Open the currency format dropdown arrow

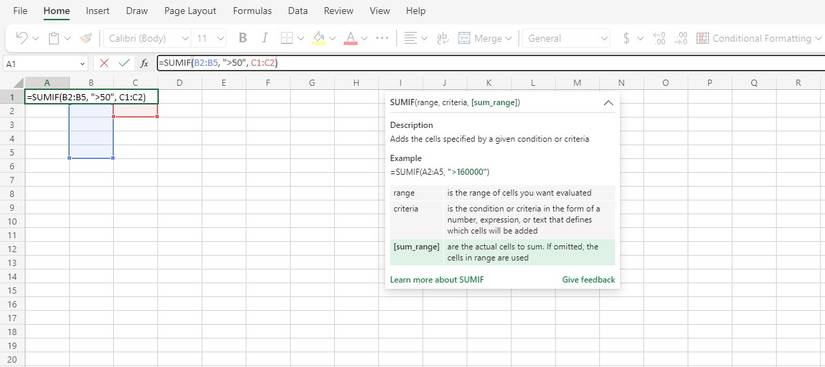pos(640,38)
